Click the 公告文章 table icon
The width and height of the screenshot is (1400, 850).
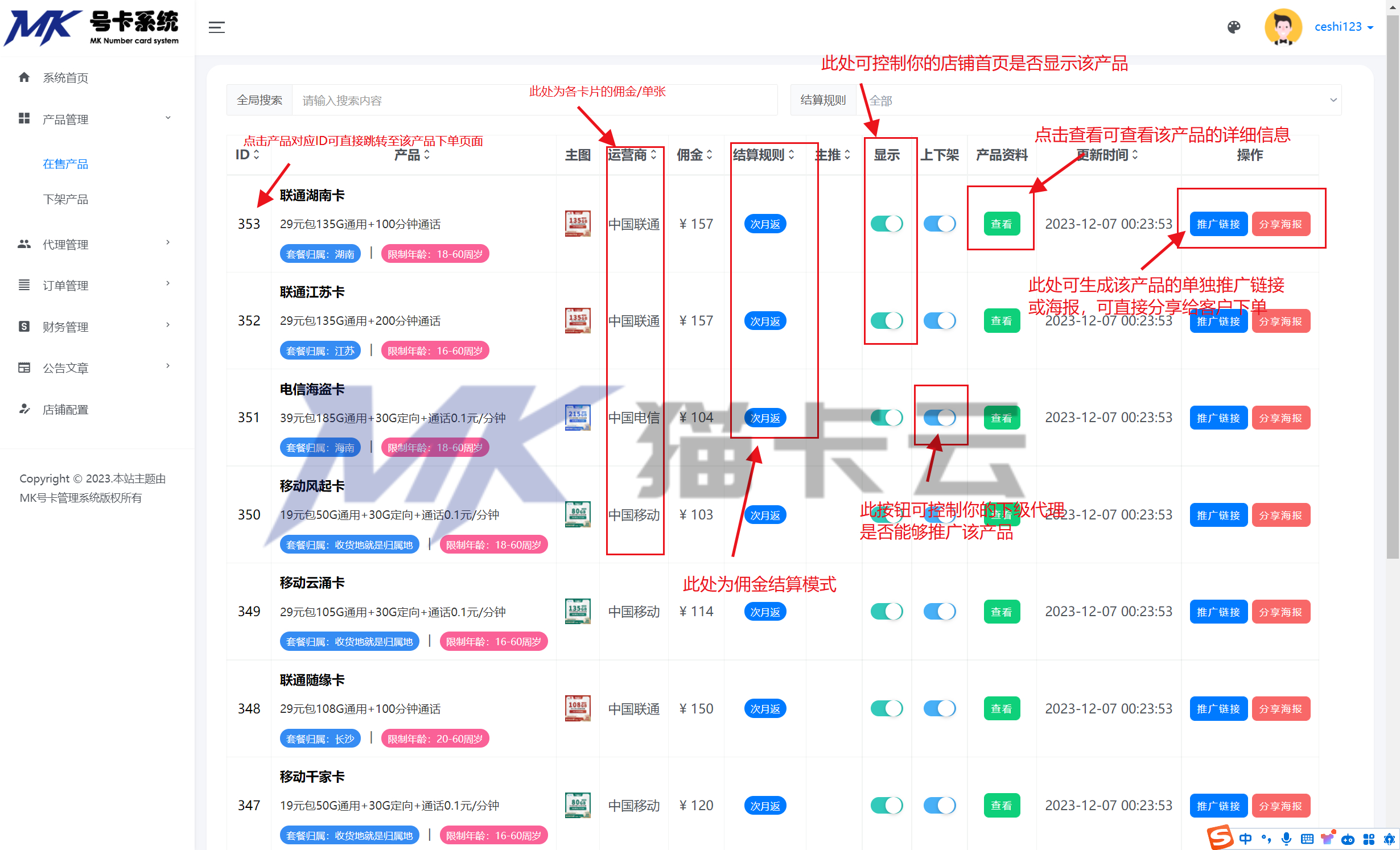coord(24,368)
